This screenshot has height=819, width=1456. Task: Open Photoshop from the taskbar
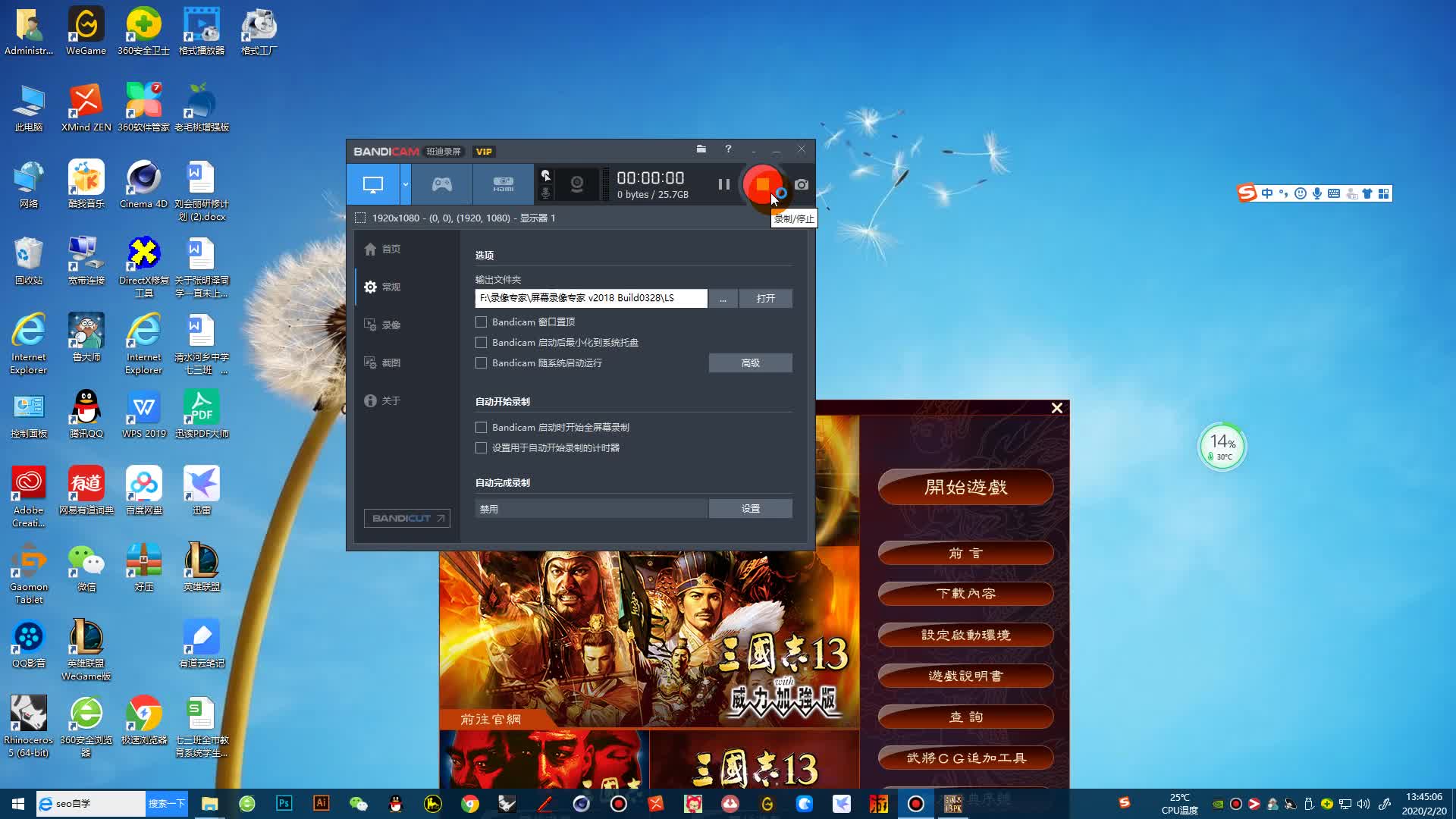[284, 804]
